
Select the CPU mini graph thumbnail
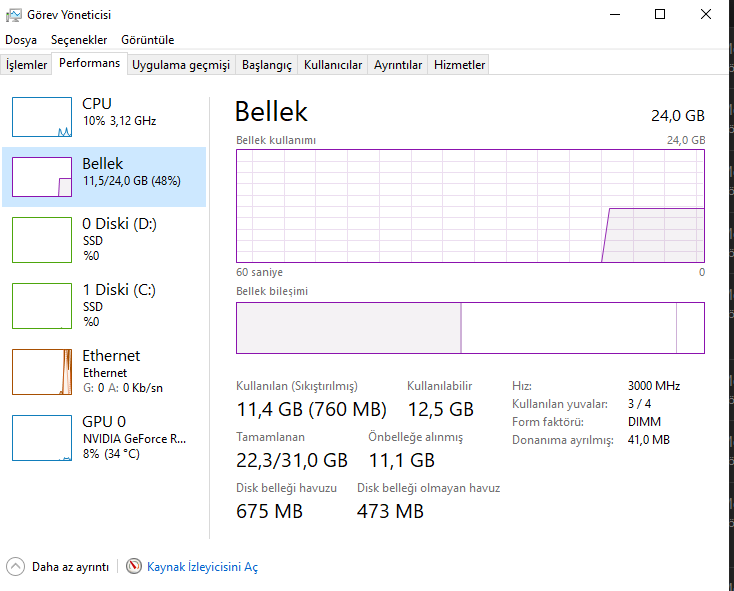coord(42,117)
